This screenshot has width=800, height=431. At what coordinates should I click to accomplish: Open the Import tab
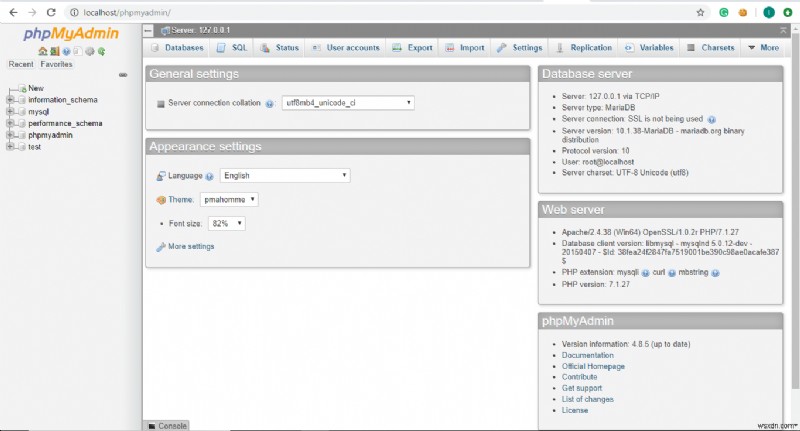click(465, 47)
